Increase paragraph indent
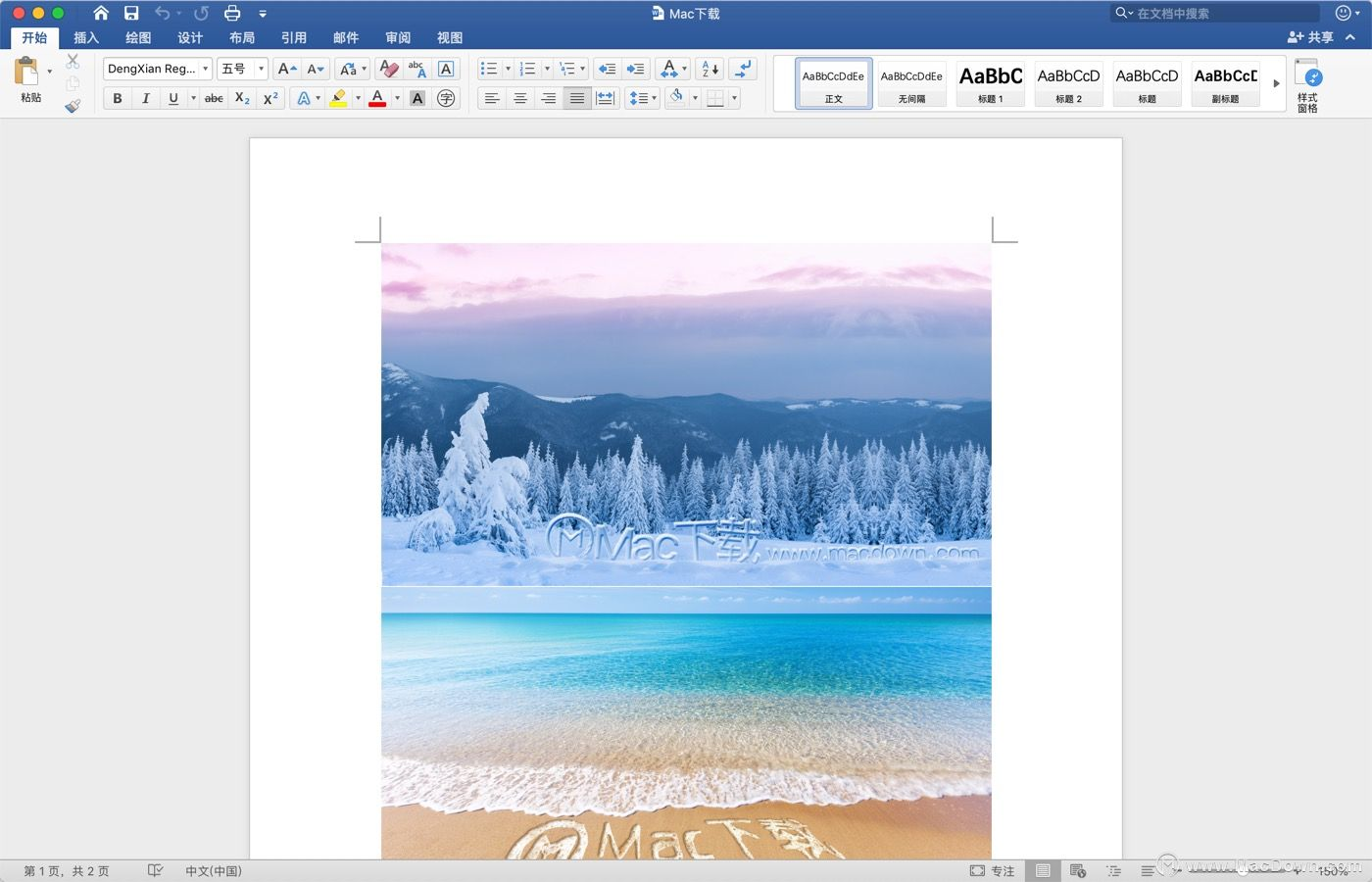Screen dimensions: 1372x882 coord(636,69)
